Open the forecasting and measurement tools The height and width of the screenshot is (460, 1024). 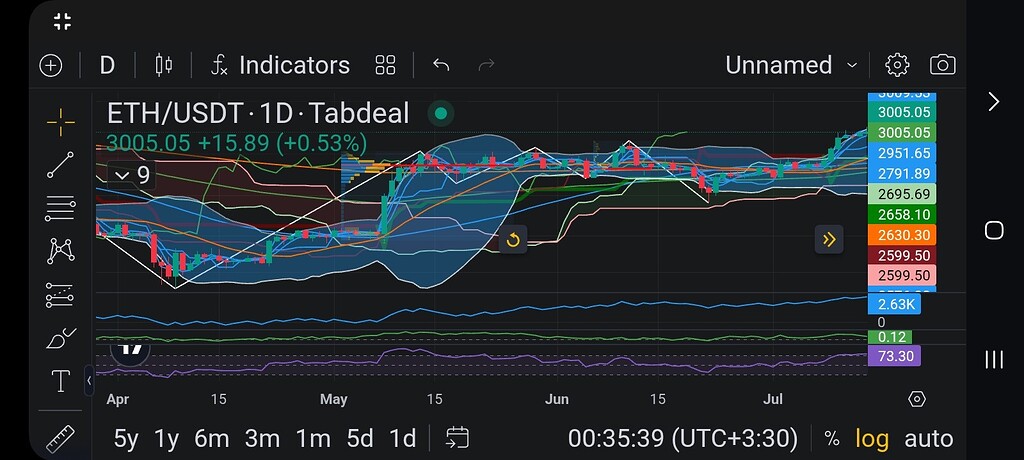(x=60, y=295)
